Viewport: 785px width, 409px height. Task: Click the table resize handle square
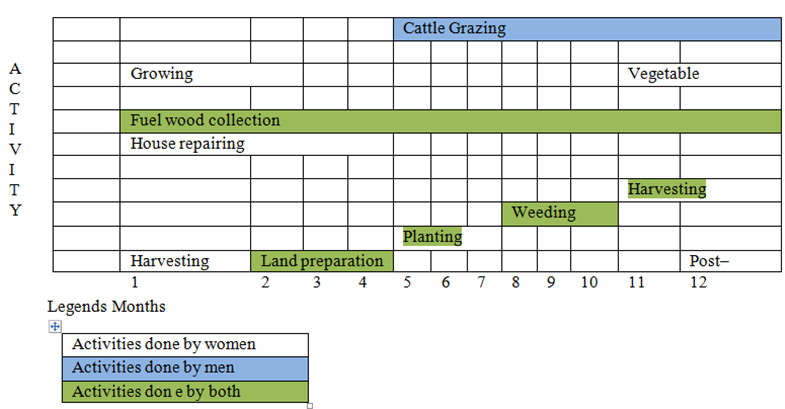[310, 405]
